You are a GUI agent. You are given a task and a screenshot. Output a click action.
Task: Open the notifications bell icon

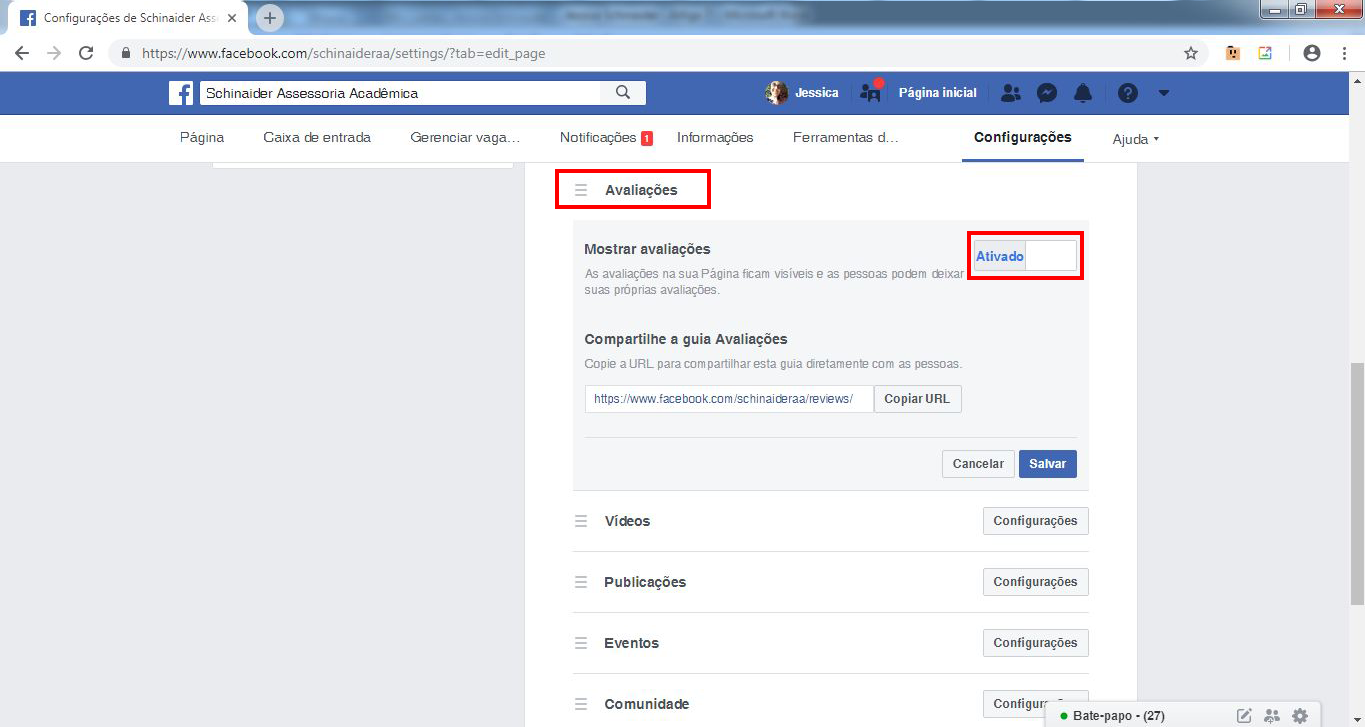point(1083,93)
